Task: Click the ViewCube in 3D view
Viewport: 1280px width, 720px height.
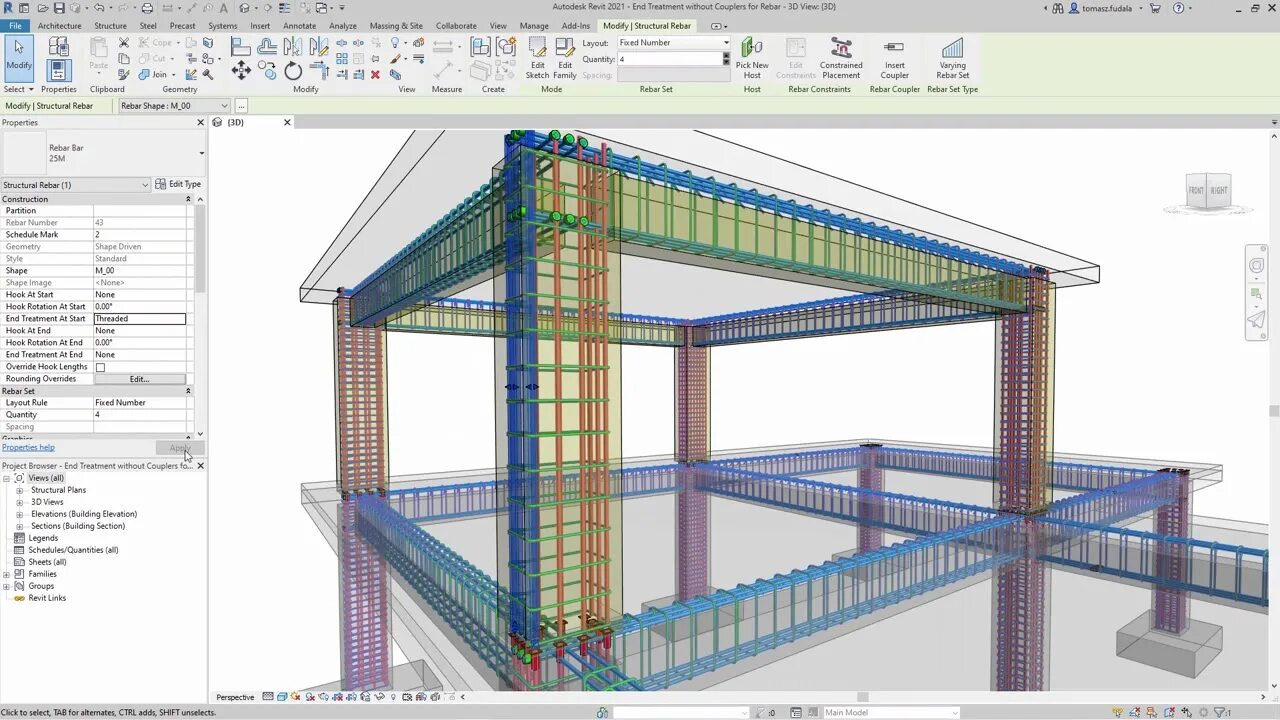Action: coord(1207,190)
